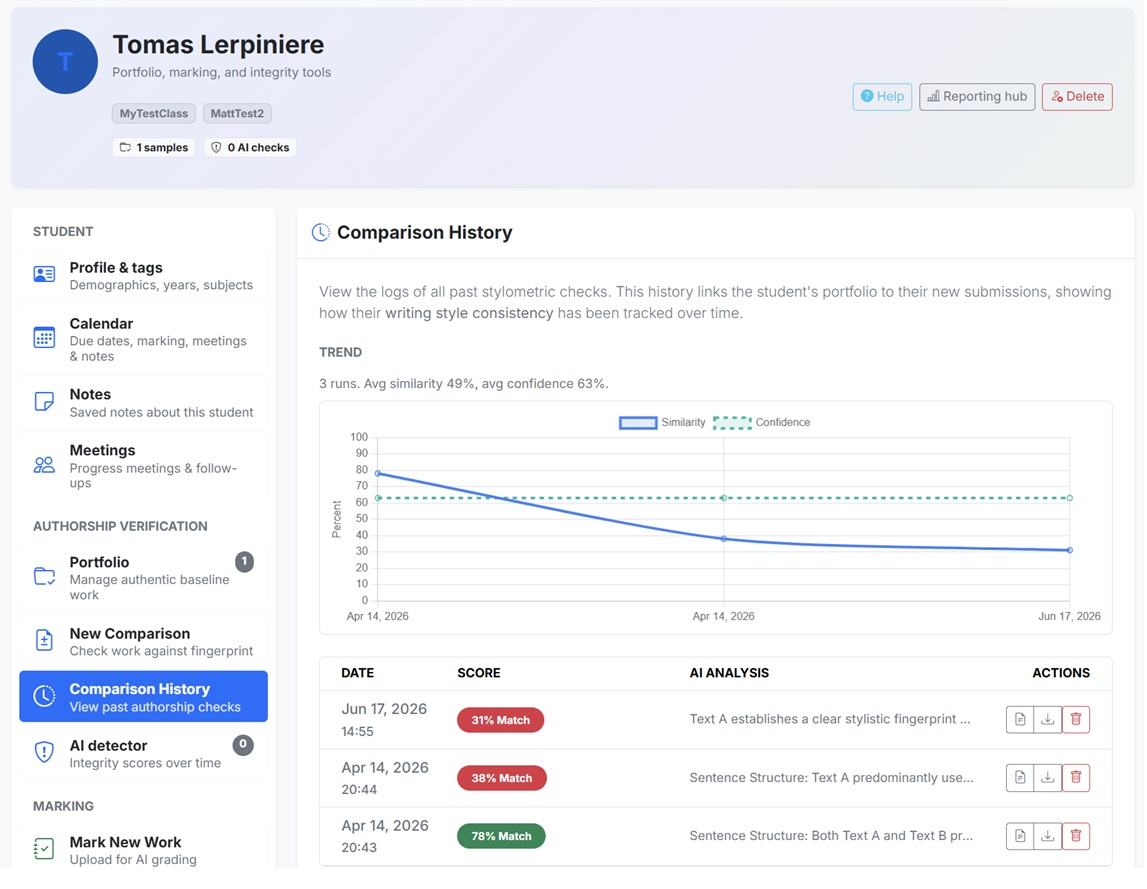
Task: Click the 78% similarity point on chart
Action: (x=377, y=473)
